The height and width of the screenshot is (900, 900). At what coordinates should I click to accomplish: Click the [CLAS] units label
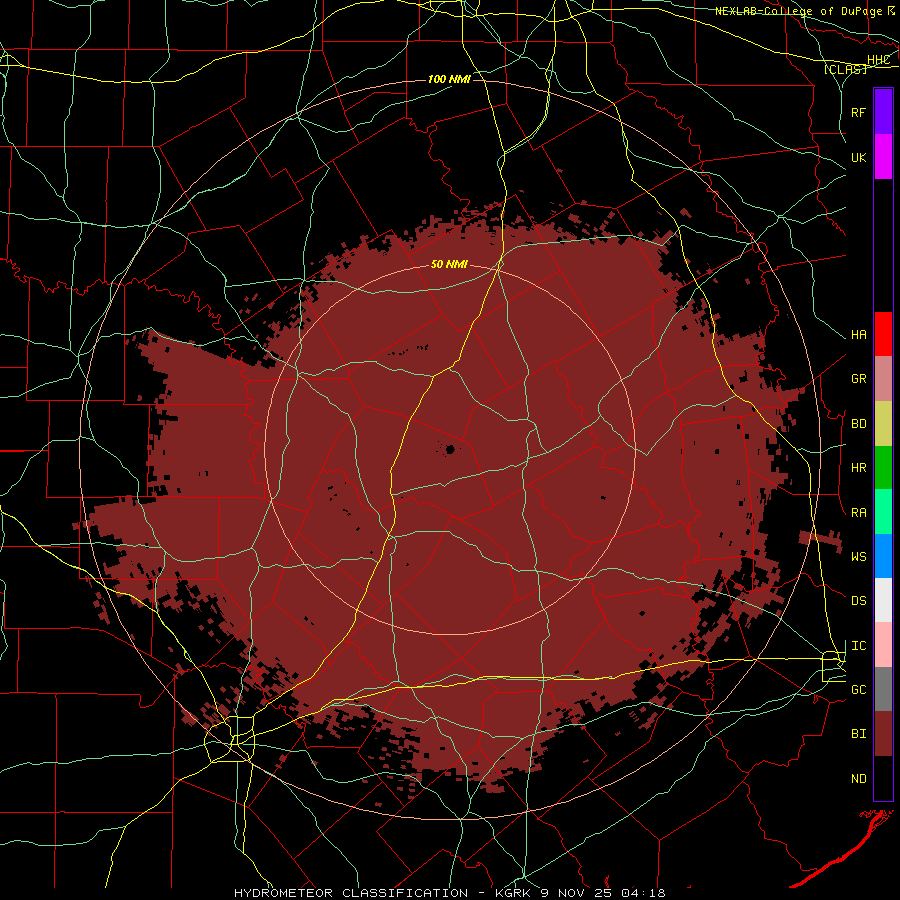tap(845, 69)
